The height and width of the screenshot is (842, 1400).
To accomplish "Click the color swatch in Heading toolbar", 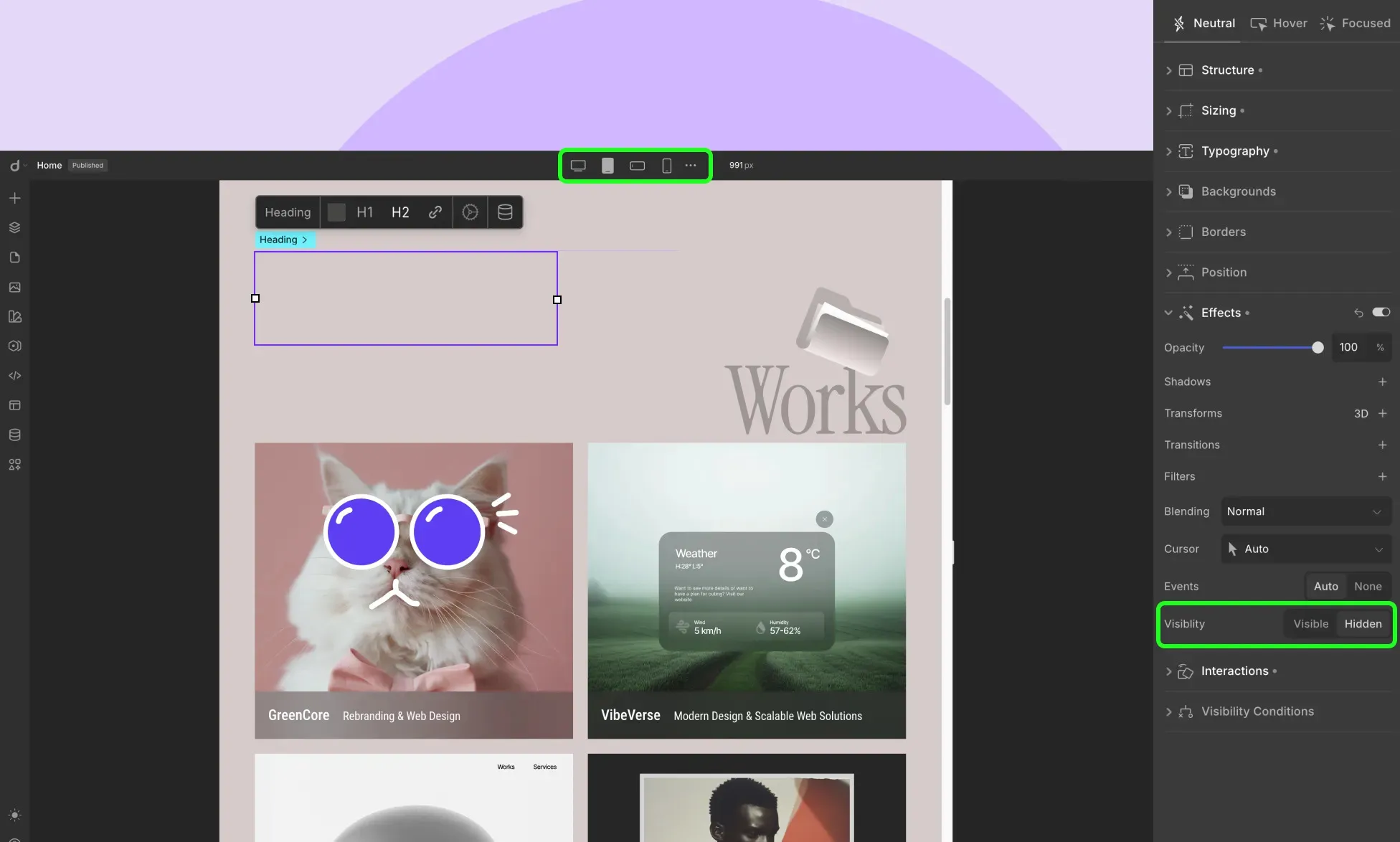I will [336, 212].
